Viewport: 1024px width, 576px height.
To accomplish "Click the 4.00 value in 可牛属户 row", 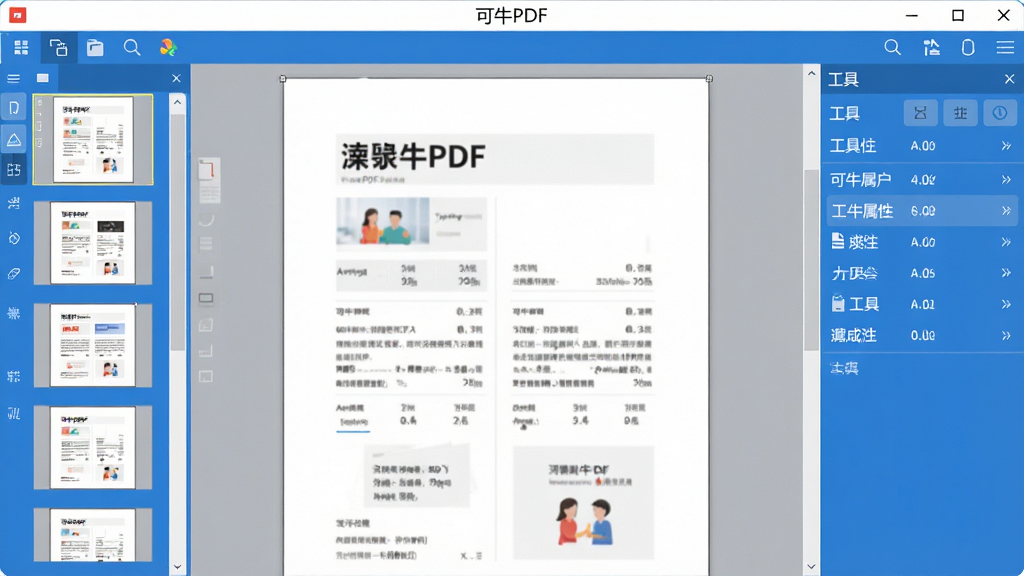I will [923, 180].
